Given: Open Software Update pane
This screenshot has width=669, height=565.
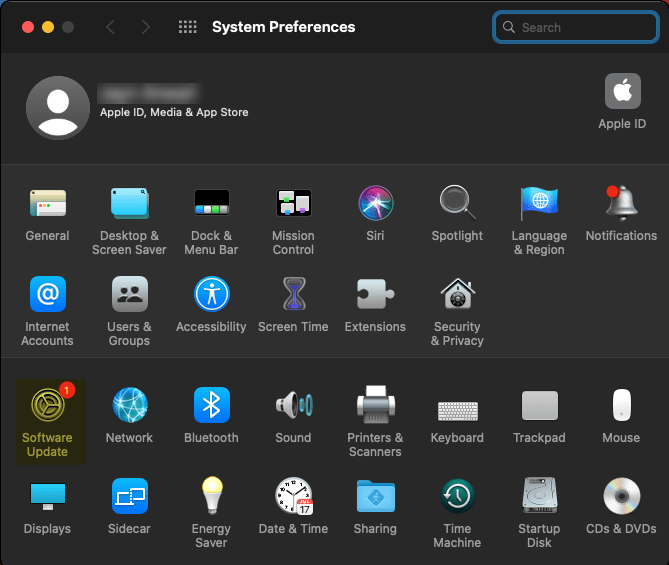Looking at the screenshot, I should pos(51,422).
